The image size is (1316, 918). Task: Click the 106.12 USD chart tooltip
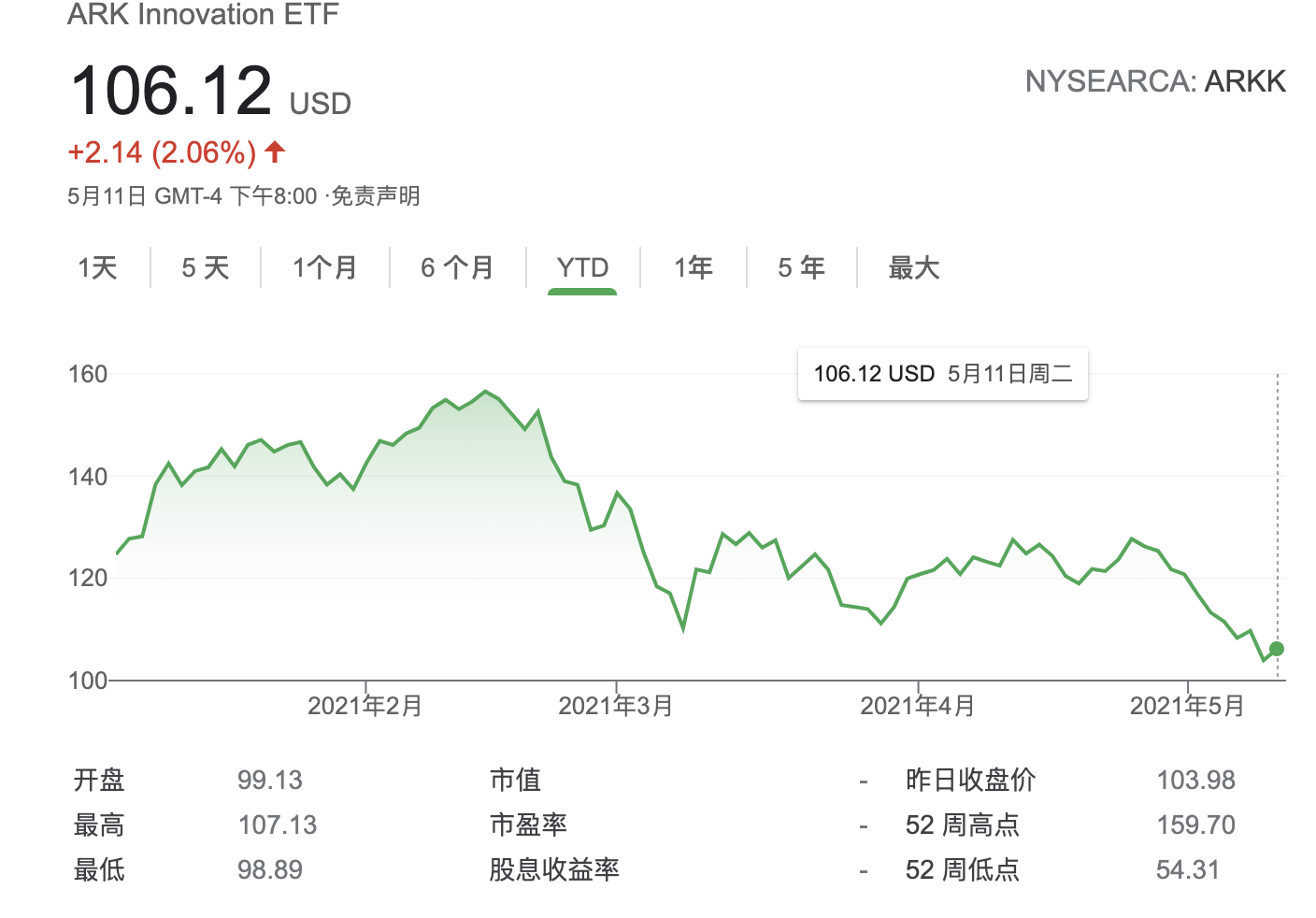pyautogui.click(x=942, y=374)
